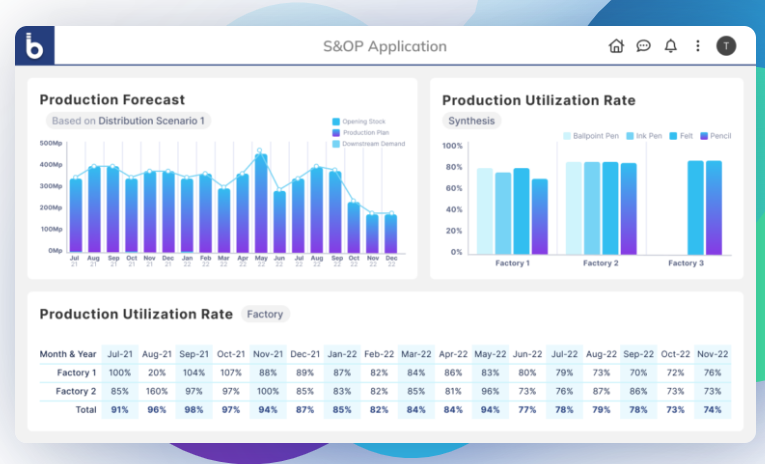Select the Oct-21 column header
This screenshot has height=464, width=765.
pos(231,354)
